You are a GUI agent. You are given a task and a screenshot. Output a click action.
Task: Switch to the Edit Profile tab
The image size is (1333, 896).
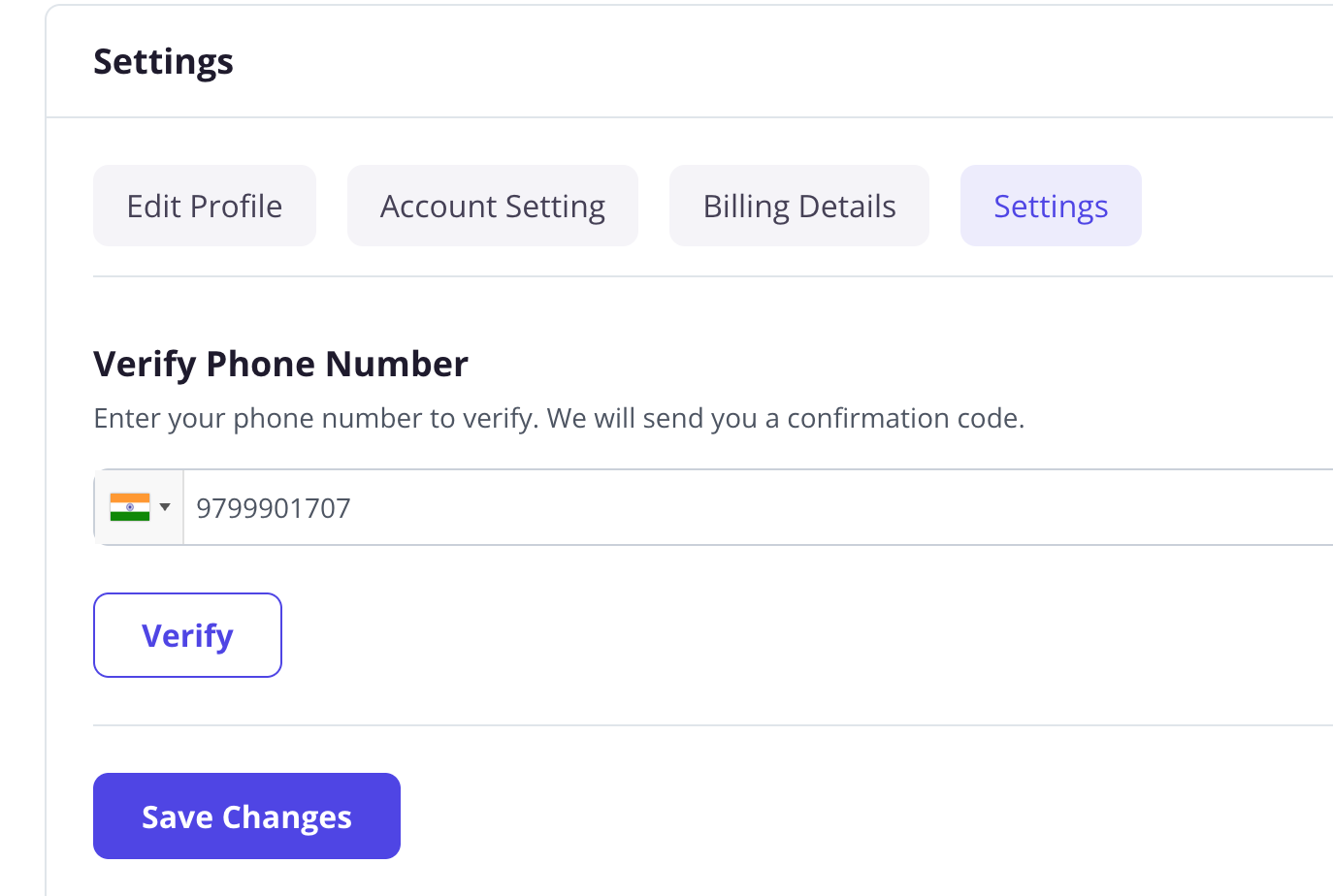(205, 206)
